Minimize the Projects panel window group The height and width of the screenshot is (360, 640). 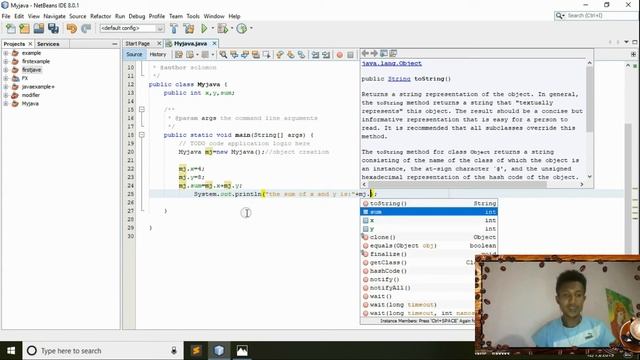115,44
